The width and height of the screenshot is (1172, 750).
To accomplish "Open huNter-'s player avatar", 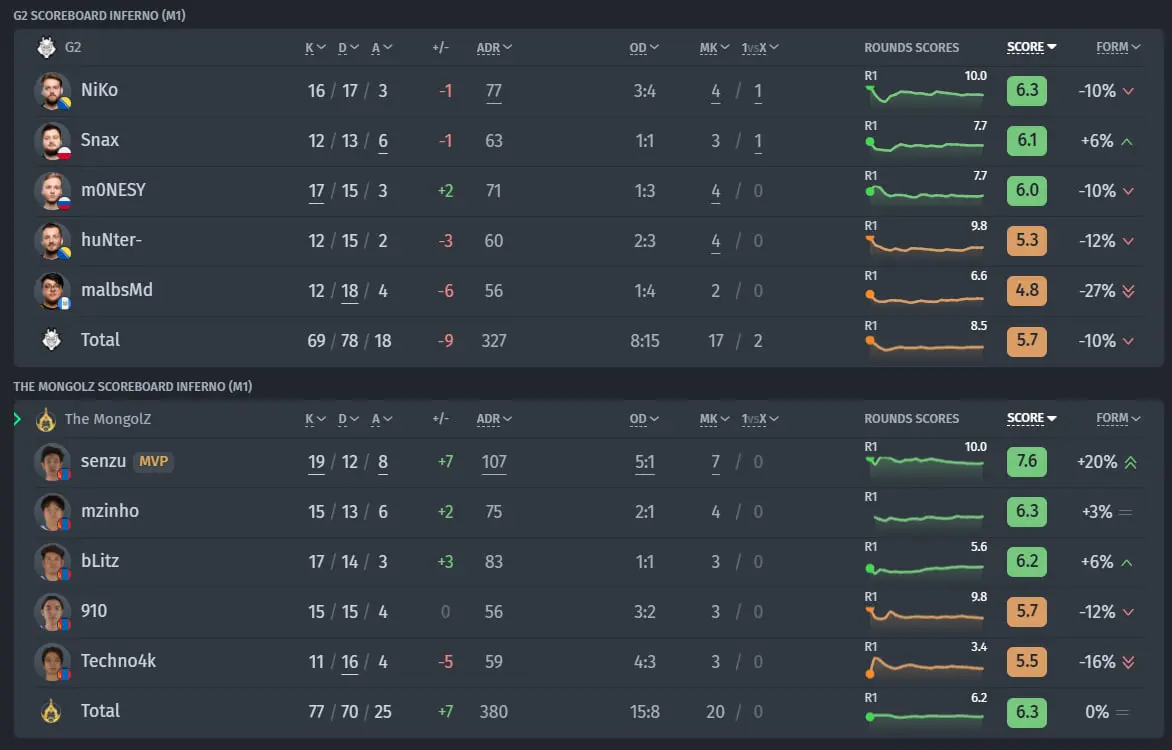I will [x=52, y=241].
